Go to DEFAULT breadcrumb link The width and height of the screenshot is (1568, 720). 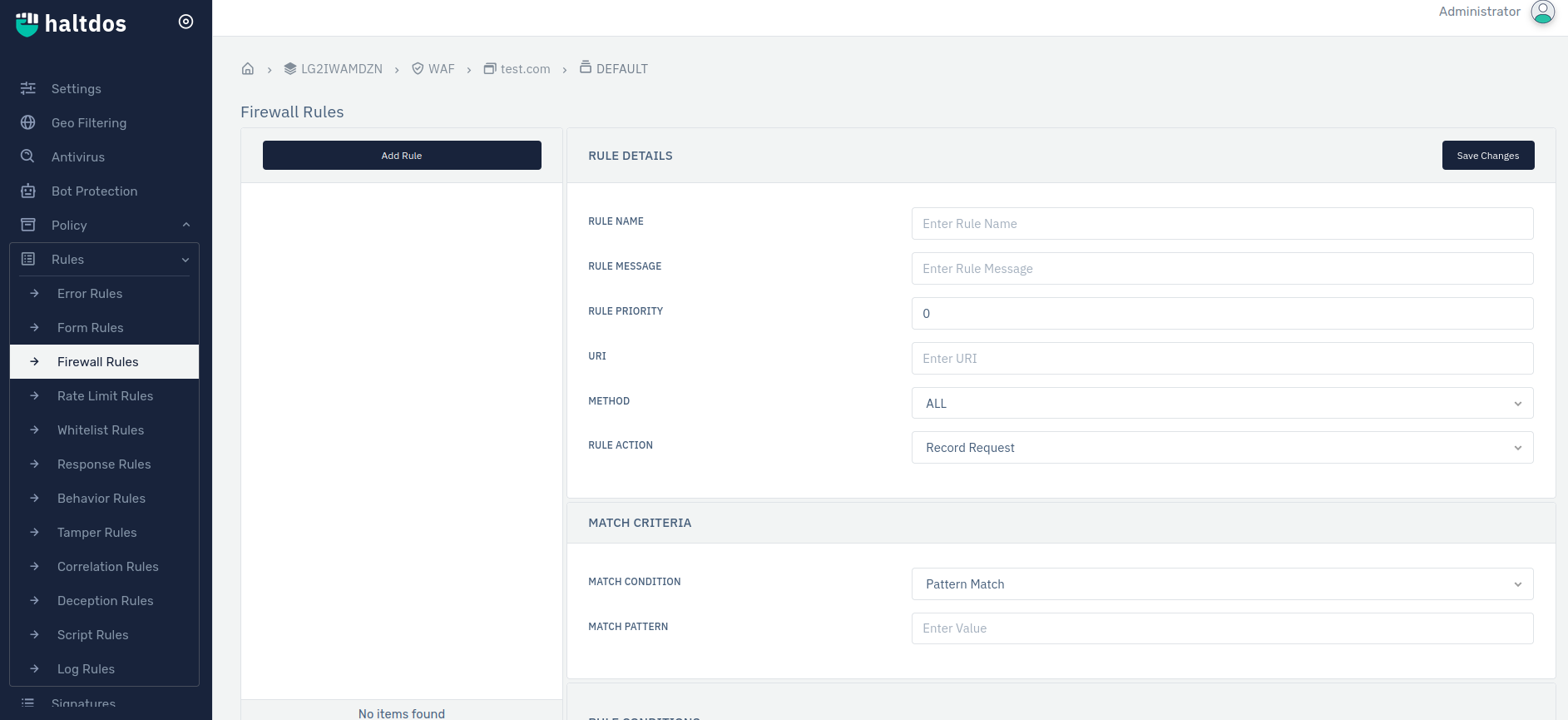622,69
